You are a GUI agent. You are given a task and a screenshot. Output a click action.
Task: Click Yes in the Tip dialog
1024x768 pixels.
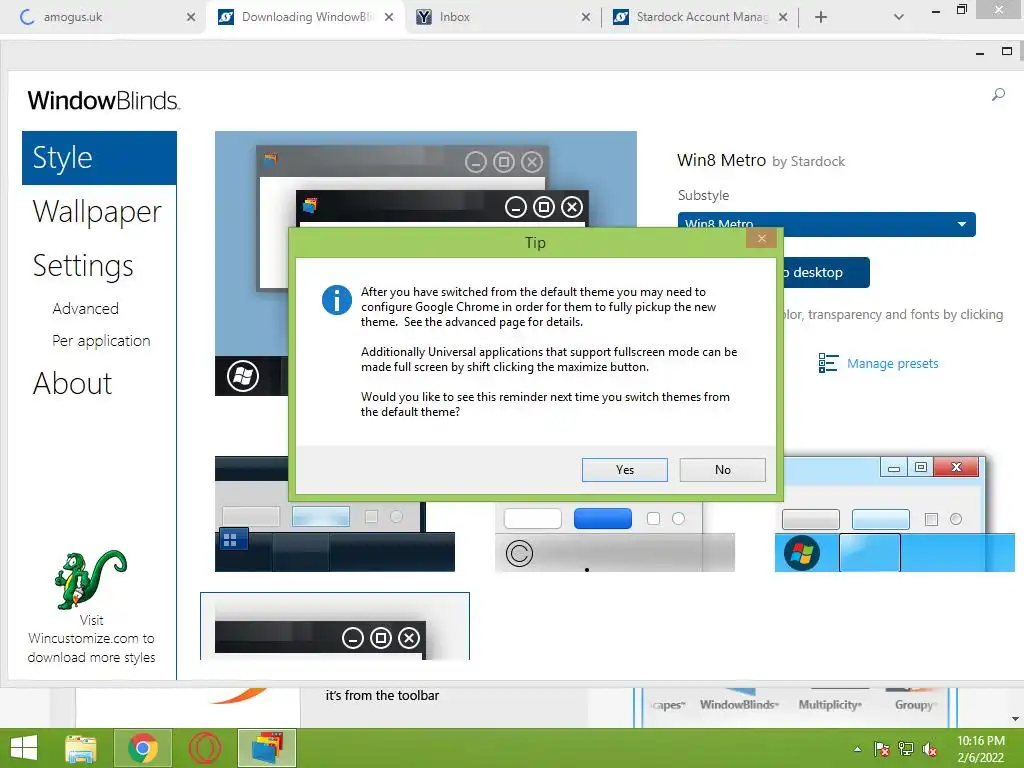tap(624, 470)
